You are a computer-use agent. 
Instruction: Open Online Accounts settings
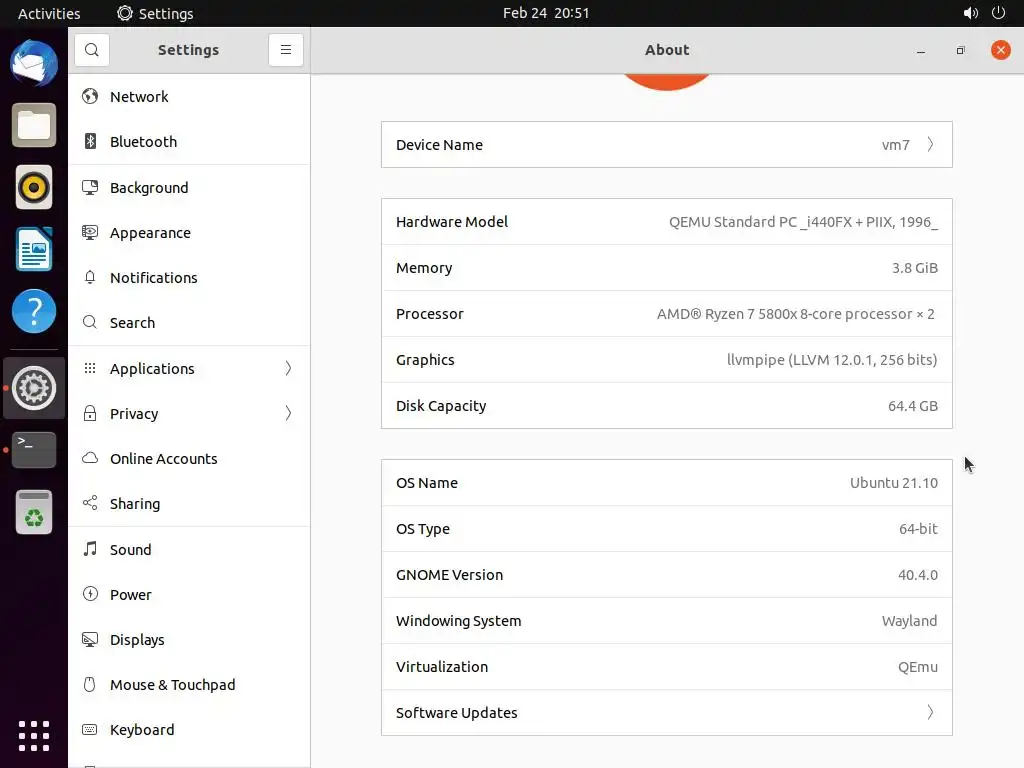click(189, 458)
